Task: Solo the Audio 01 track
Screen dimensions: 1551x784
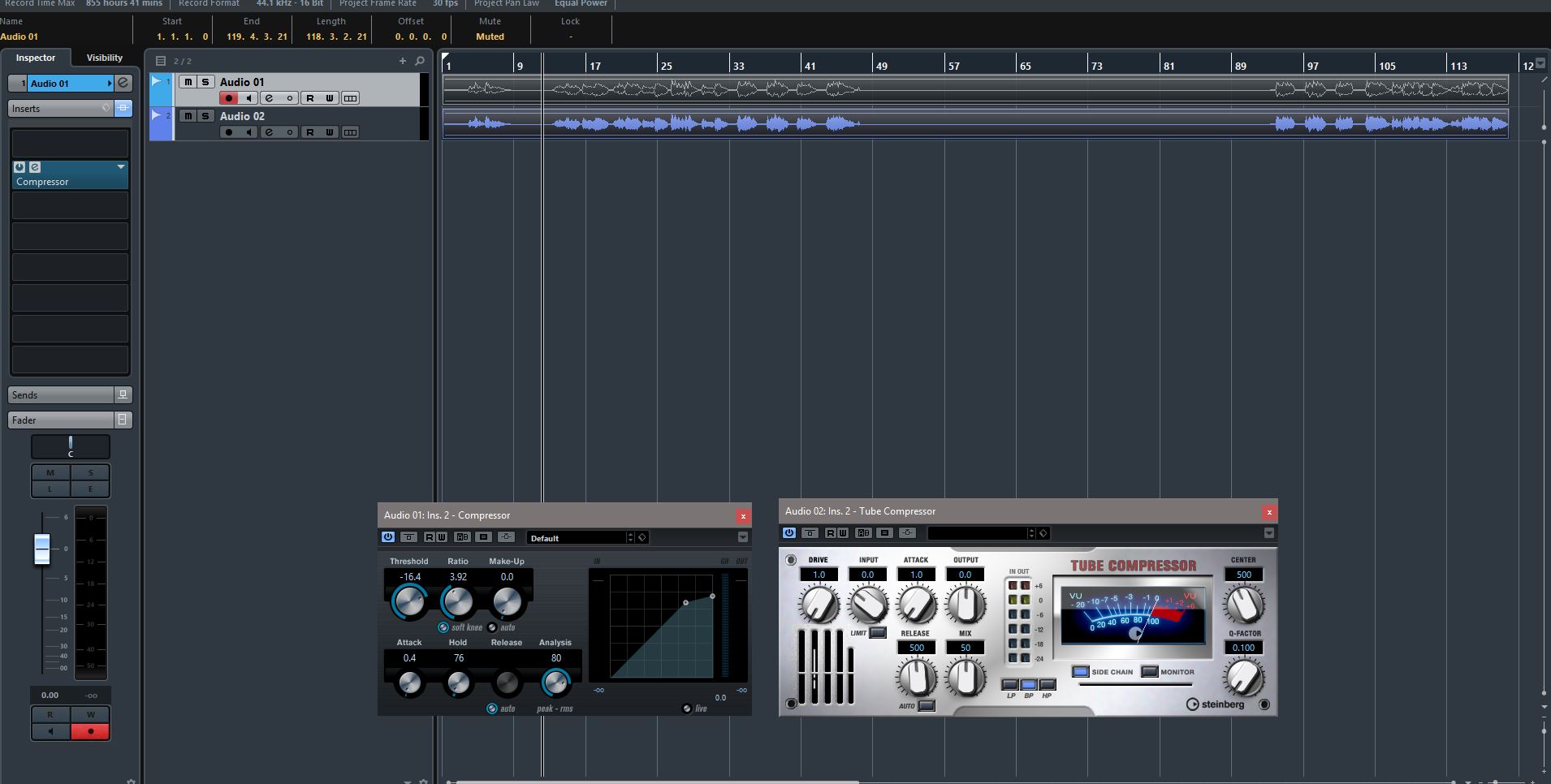Action: 205,82
